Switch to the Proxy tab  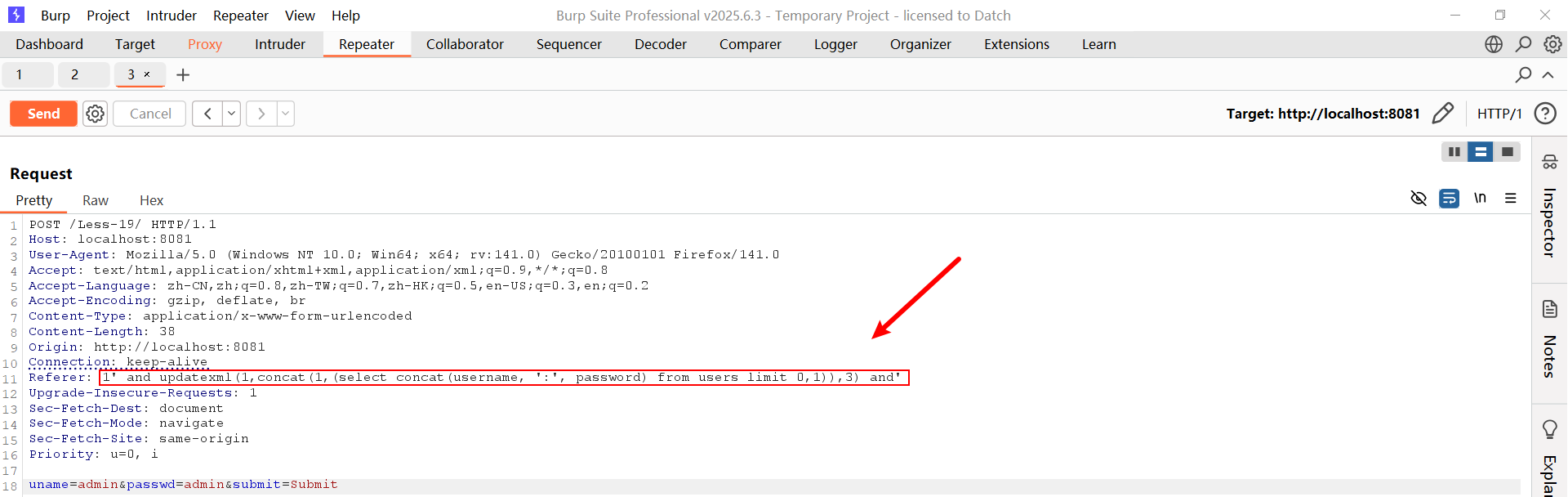coord(205,44)
